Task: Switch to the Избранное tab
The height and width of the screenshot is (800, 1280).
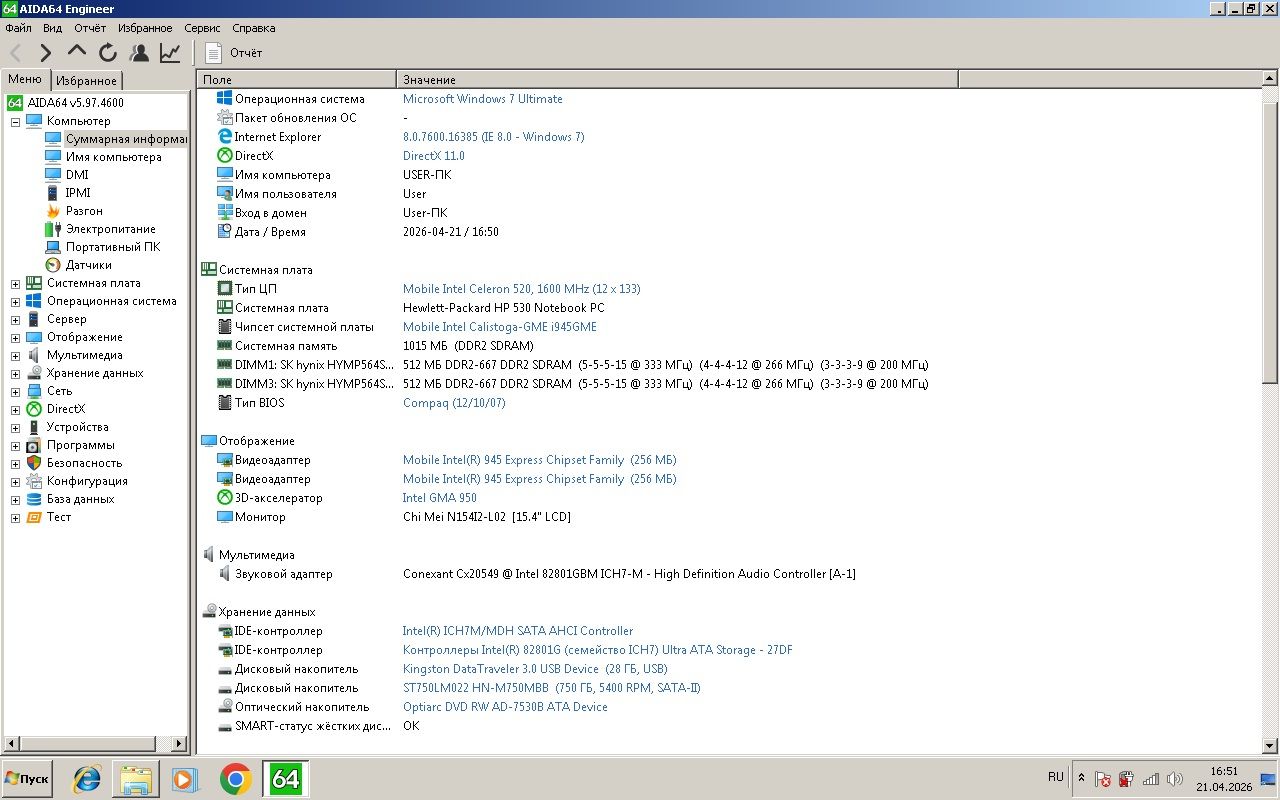Action: (x=86, y=81)
